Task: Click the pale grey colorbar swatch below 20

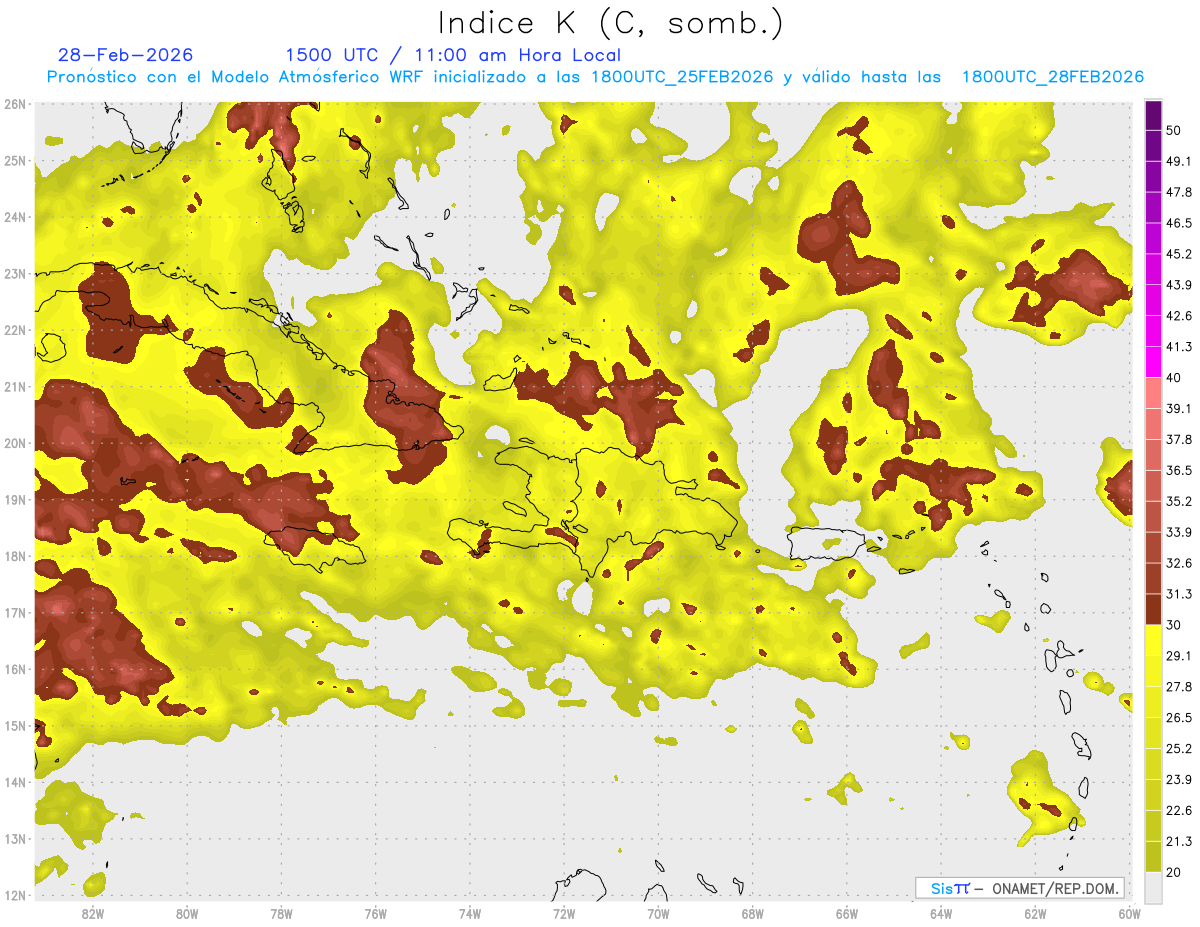Action: [x=1153, y=887]
